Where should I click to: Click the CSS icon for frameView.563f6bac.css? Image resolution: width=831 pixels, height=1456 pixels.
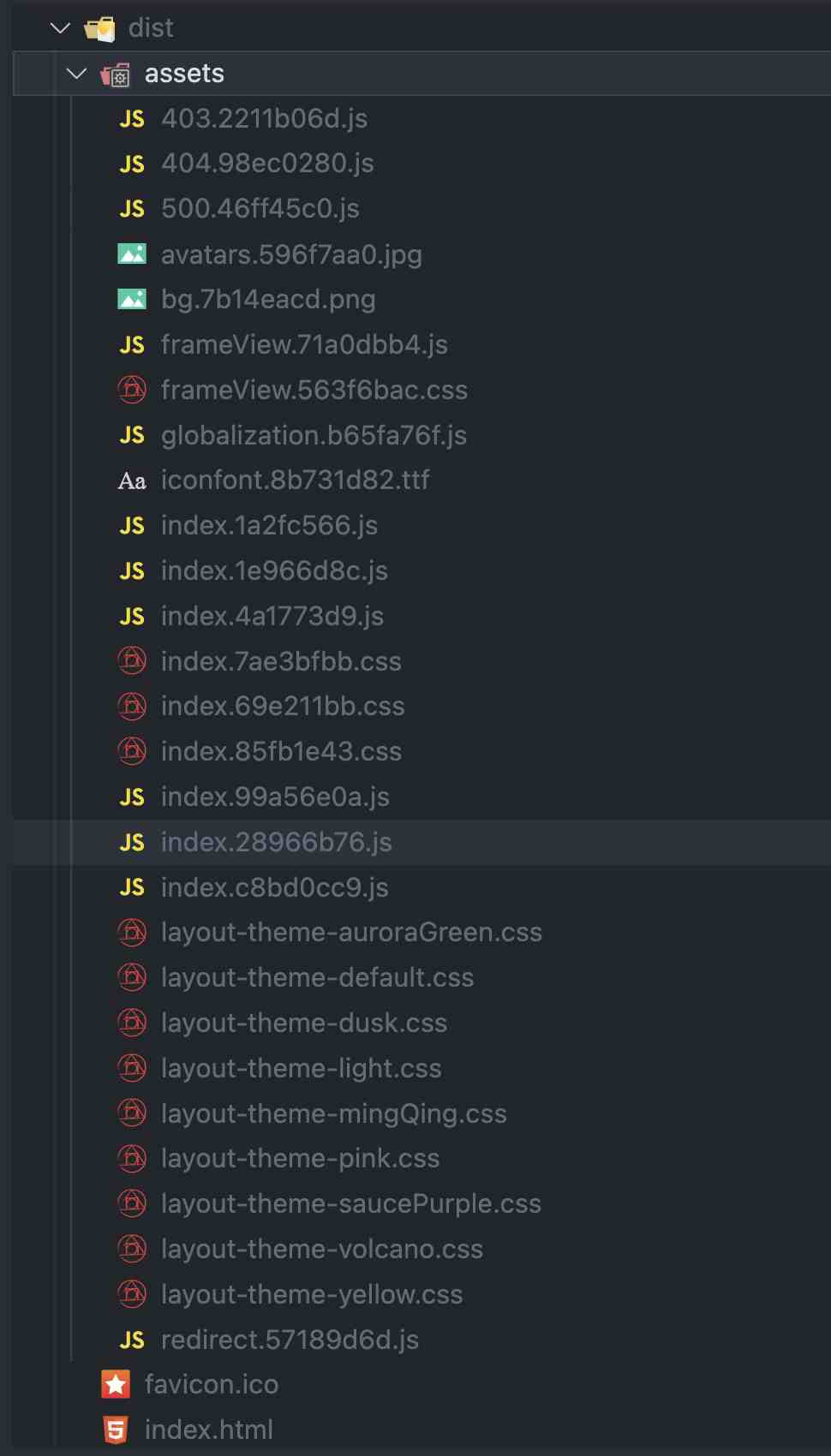[132, 391]
